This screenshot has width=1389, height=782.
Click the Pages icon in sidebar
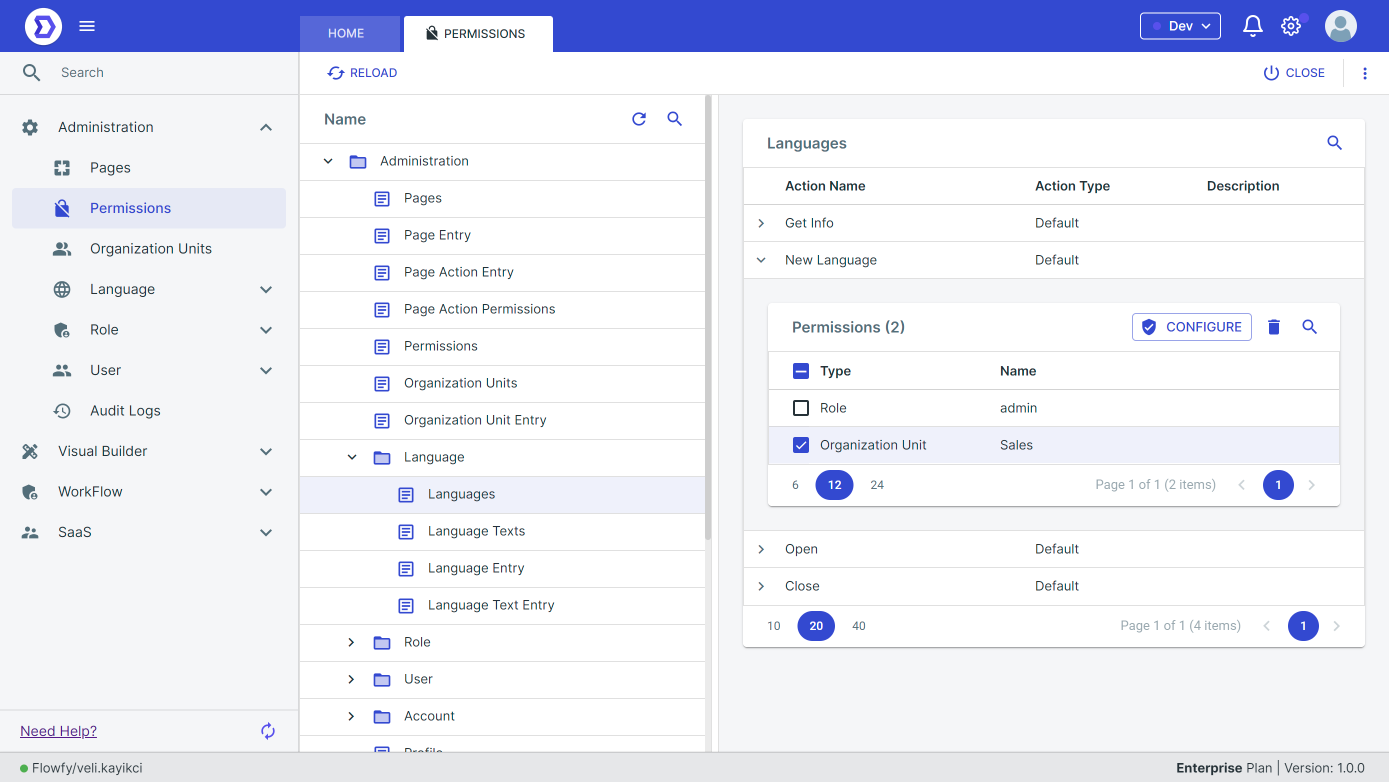pyautogui.click(x=62, y=168)
